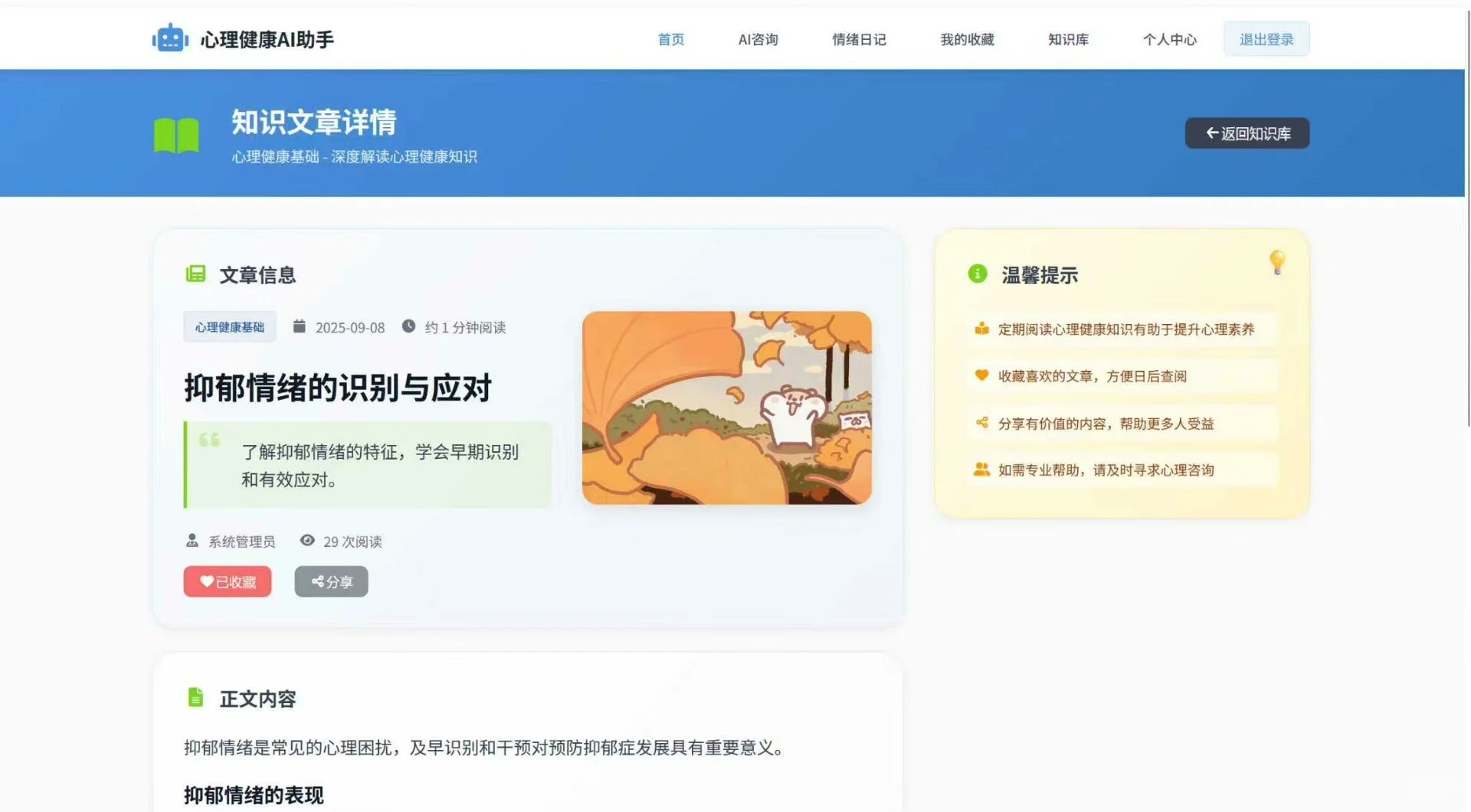Screen dimensions: 1471x812
Task: Click the 退出登录 button
Action: 1266,38
